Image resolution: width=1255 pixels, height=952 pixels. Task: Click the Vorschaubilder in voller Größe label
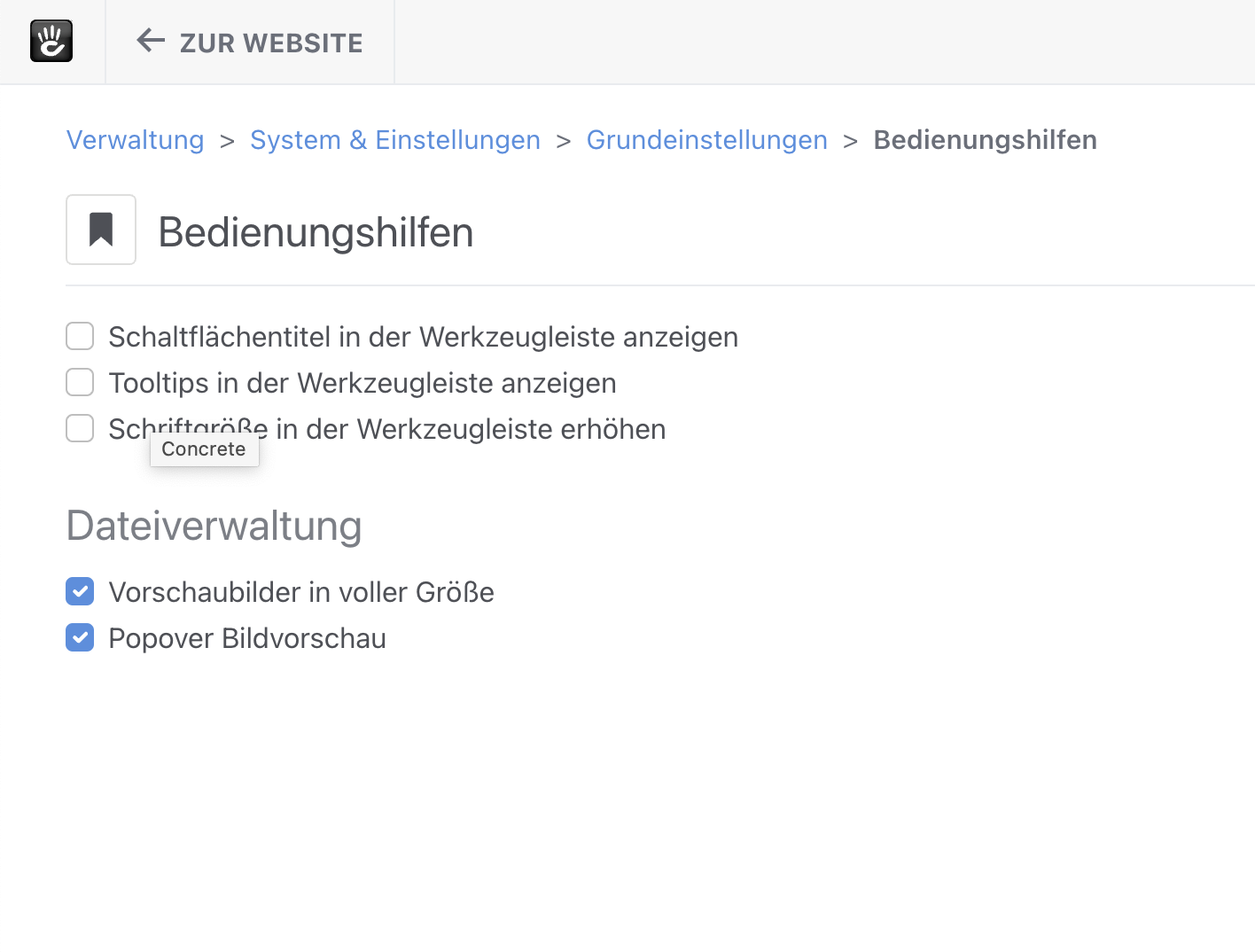(x=301, y=592)
